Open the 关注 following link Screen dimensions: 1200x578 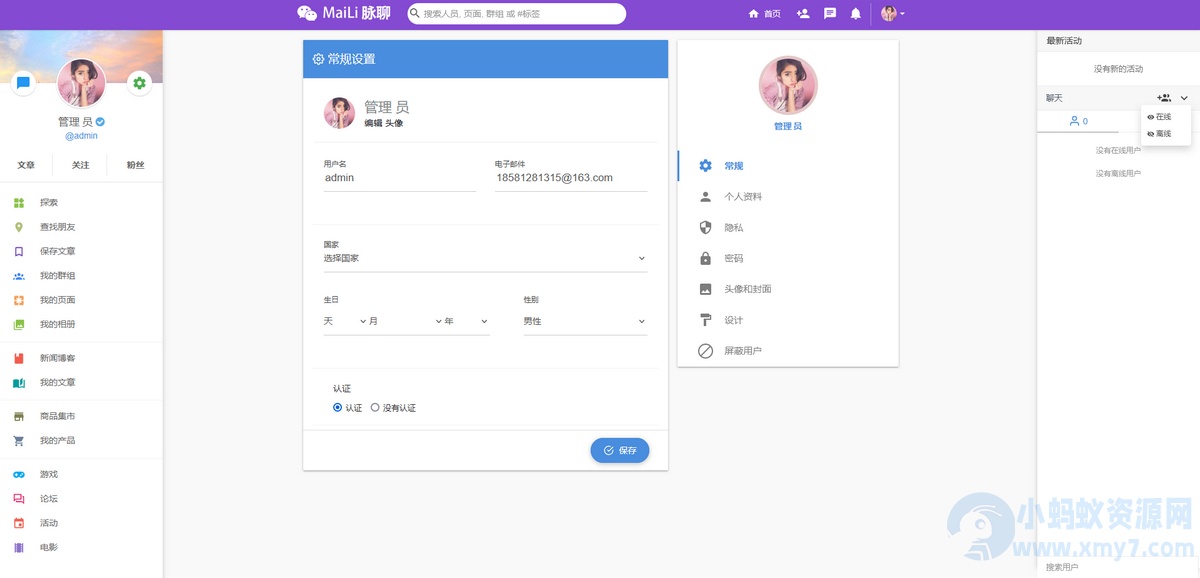point(80,165)
